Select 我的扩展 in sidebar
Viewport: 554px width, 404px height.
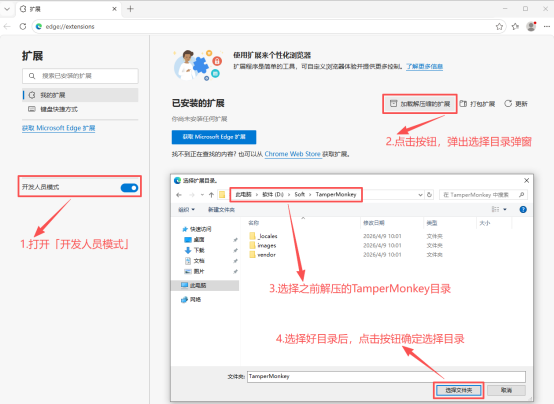(x=80, y=95)
